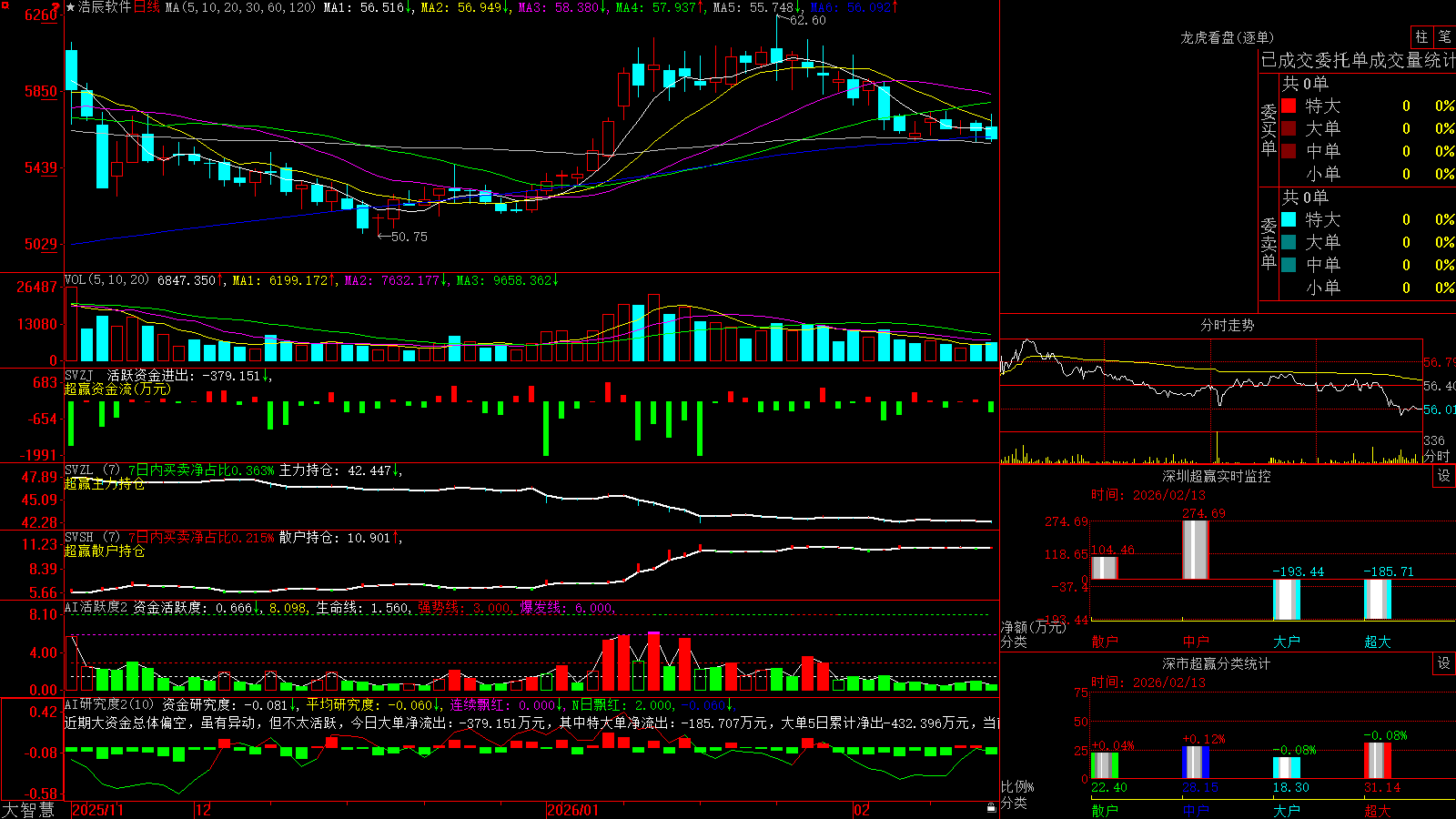Click the 主力持仓: 42.447 value
The image size is (1456, 819).
pos(335,470)
